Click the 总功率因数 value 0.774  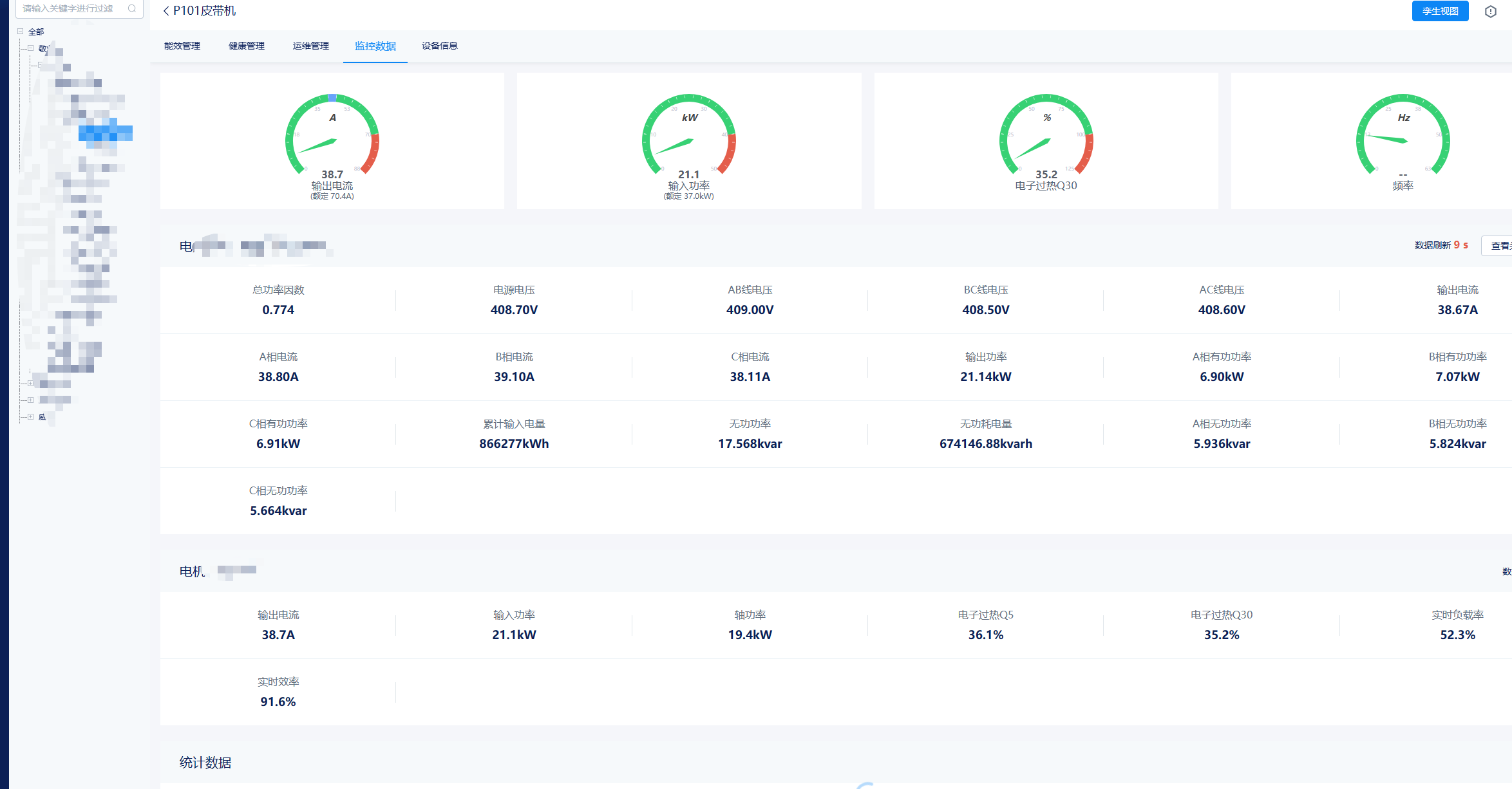[278, 310]
